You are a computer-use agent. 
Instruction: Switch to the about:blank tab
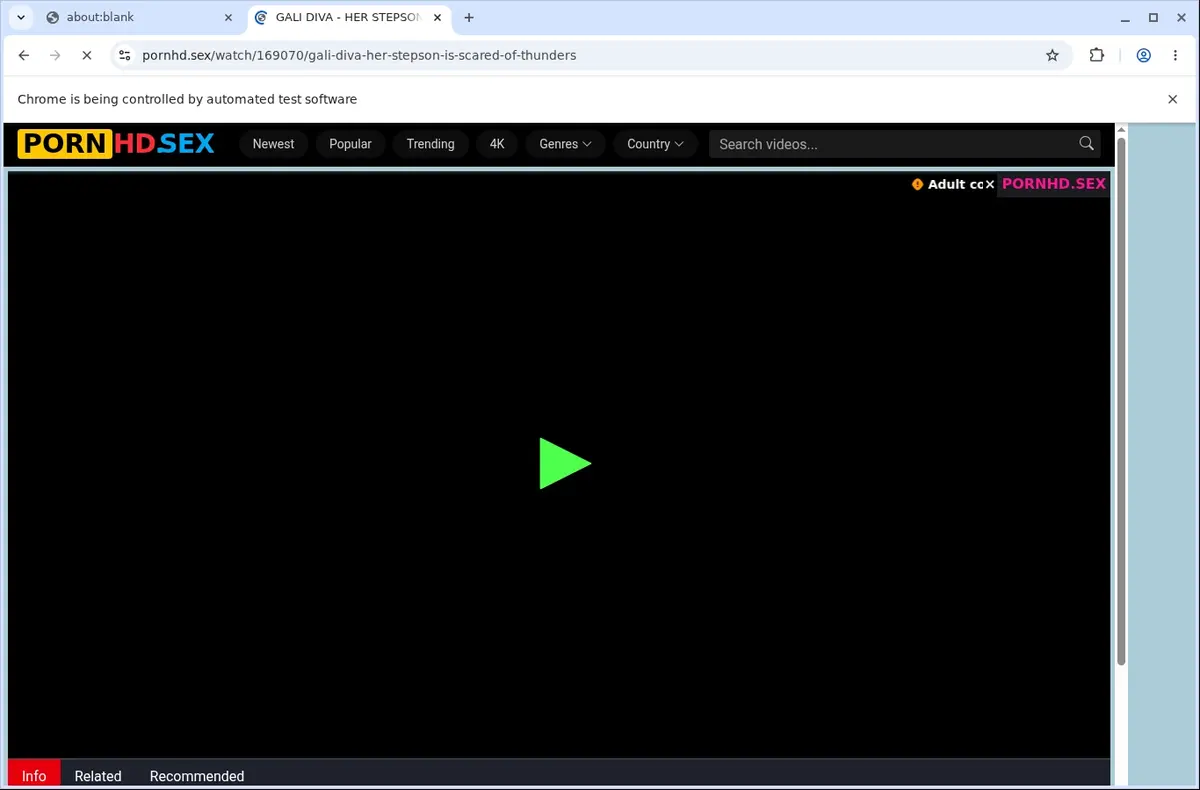tap(140, 17)
